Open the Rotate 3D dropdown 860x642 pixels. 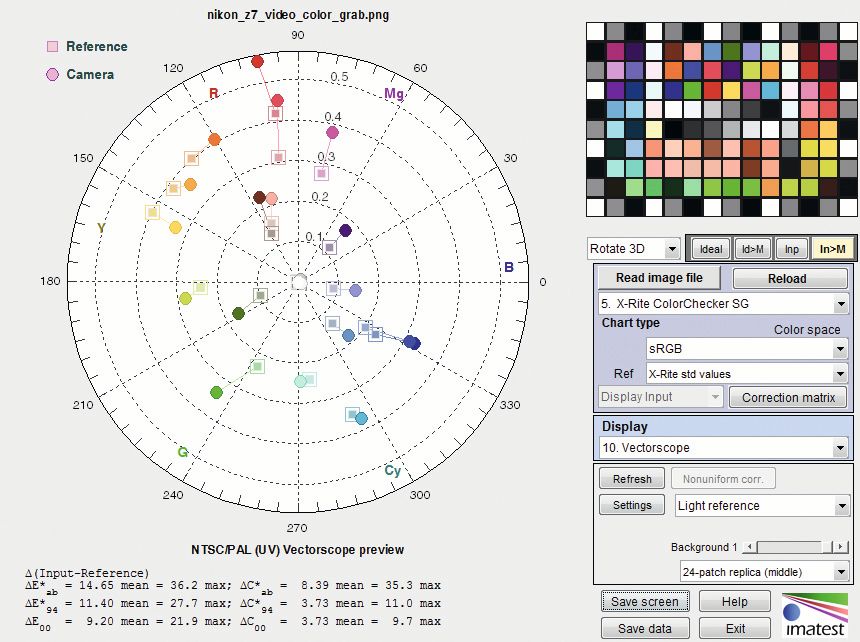634,249
